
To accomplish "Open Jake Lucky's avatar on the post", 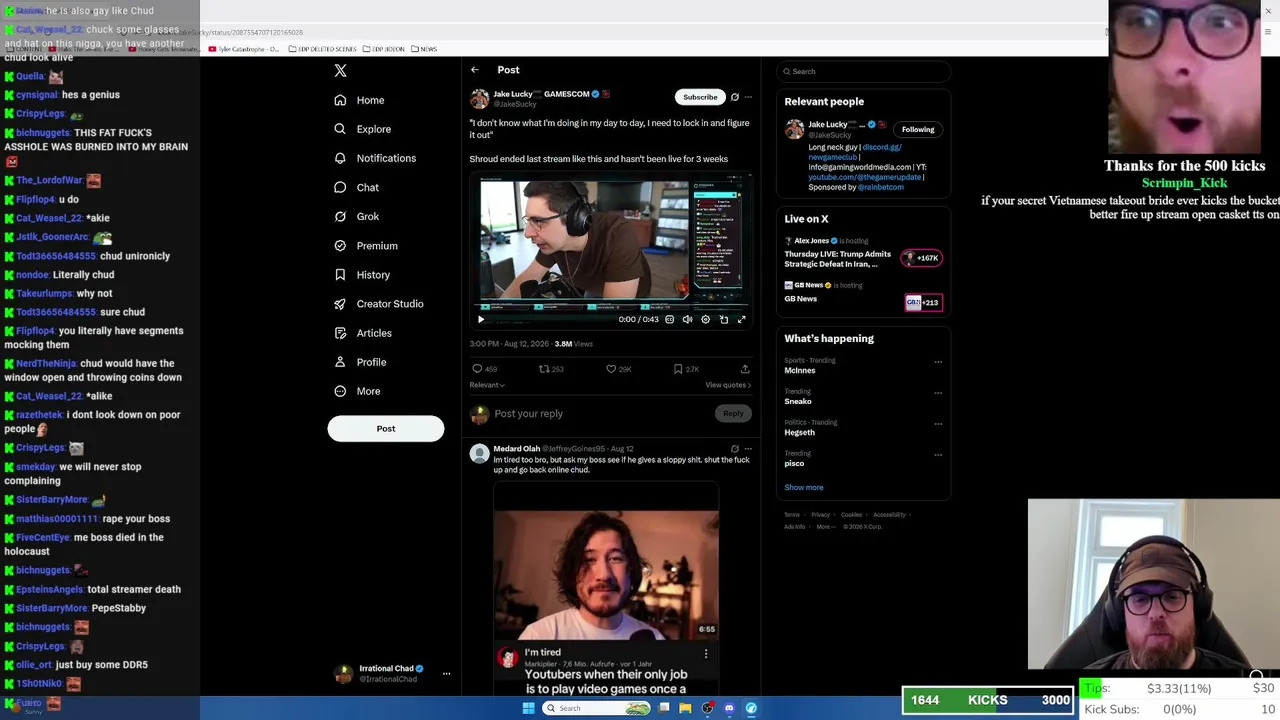I will click(480, 99).
